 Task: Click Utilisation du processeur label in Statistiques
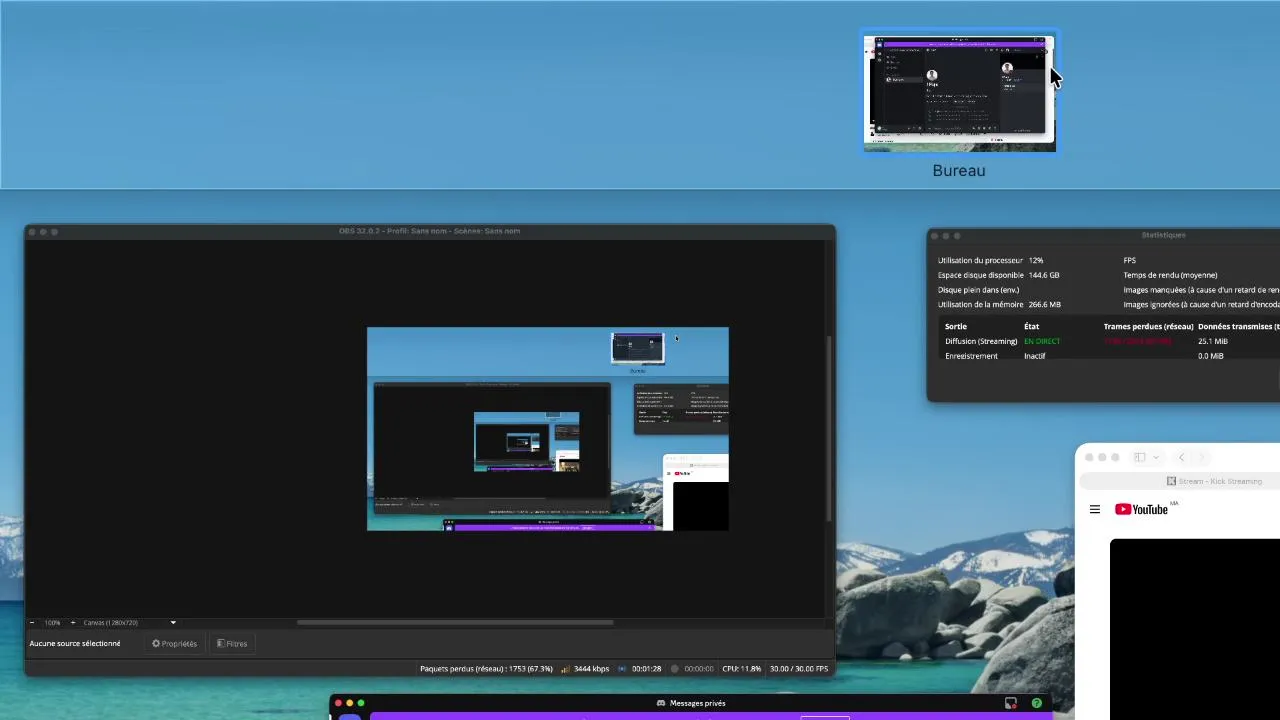[x=979, y=260]
